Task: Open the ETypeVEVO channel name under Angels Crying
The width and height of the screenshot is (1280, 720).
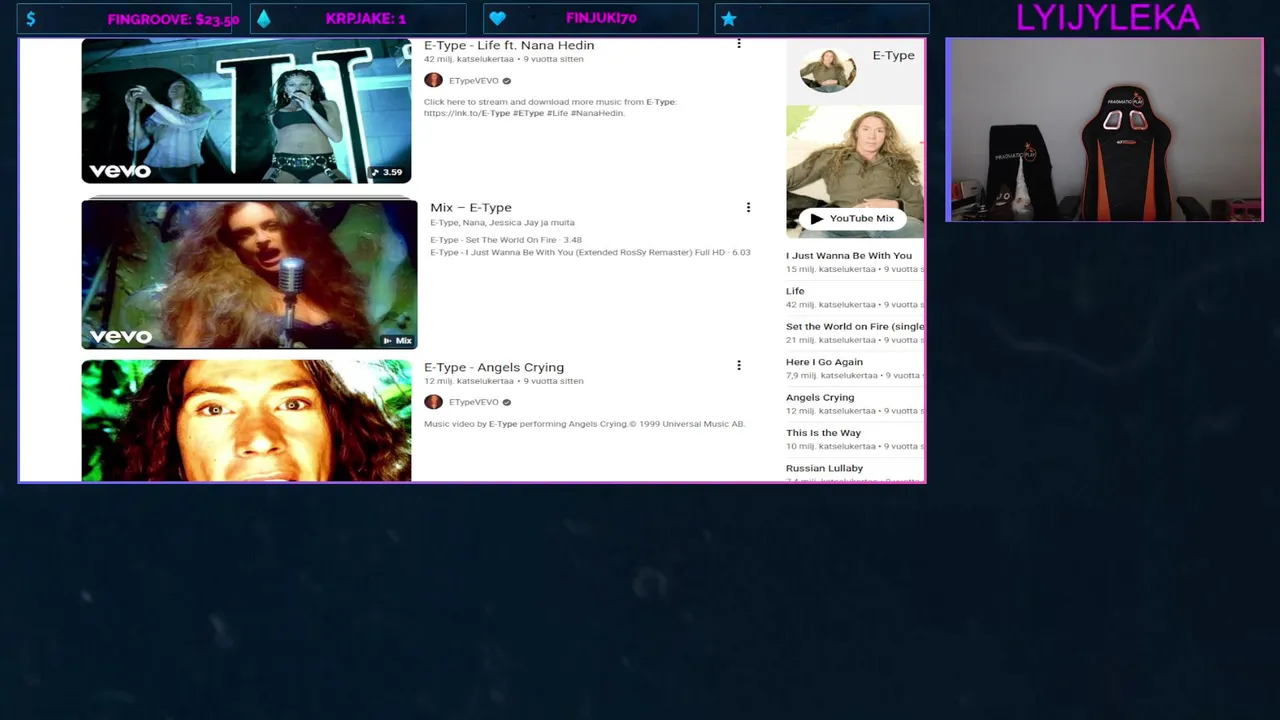Action: [x=474, y=402]
